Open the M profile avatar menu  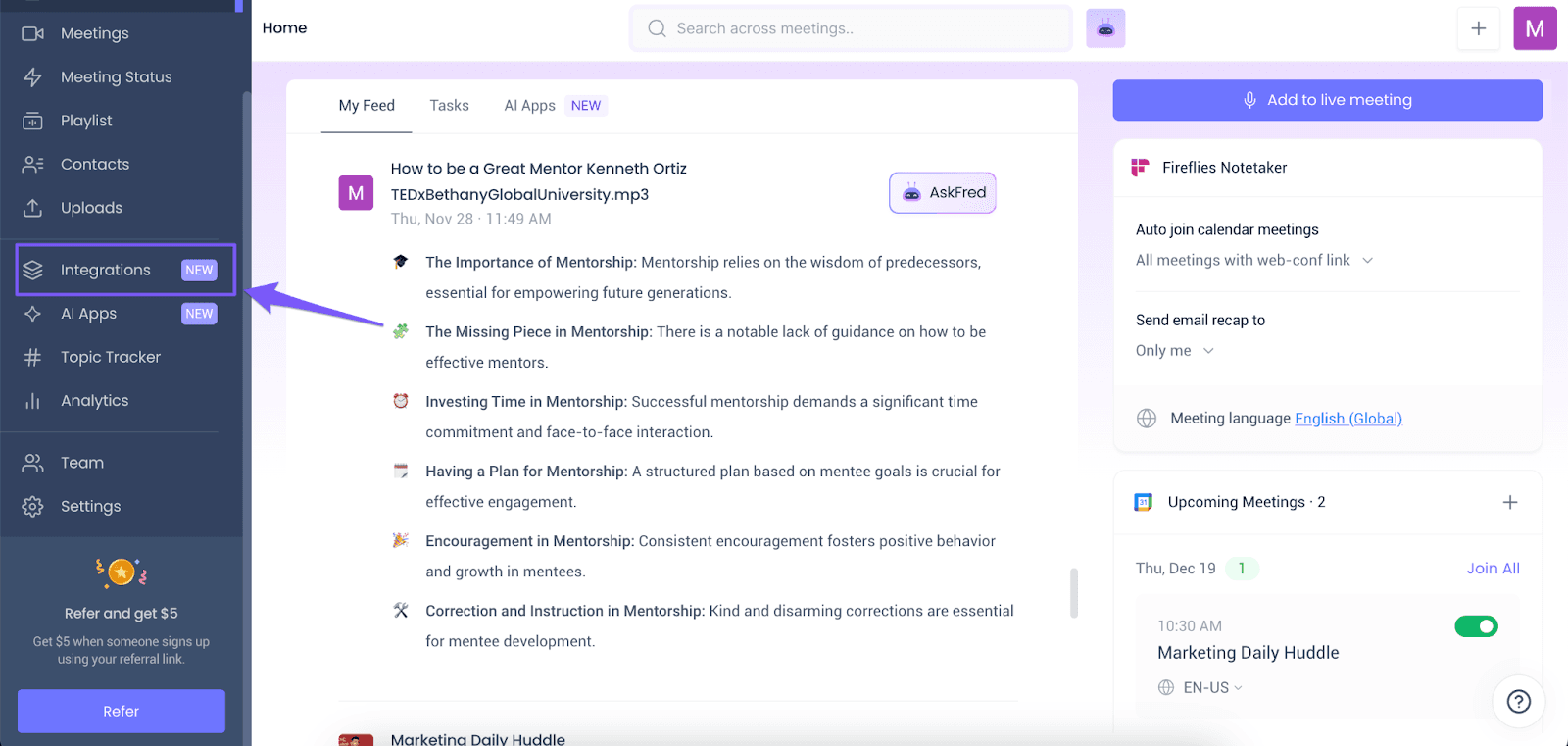click(x=1535, y=28)
